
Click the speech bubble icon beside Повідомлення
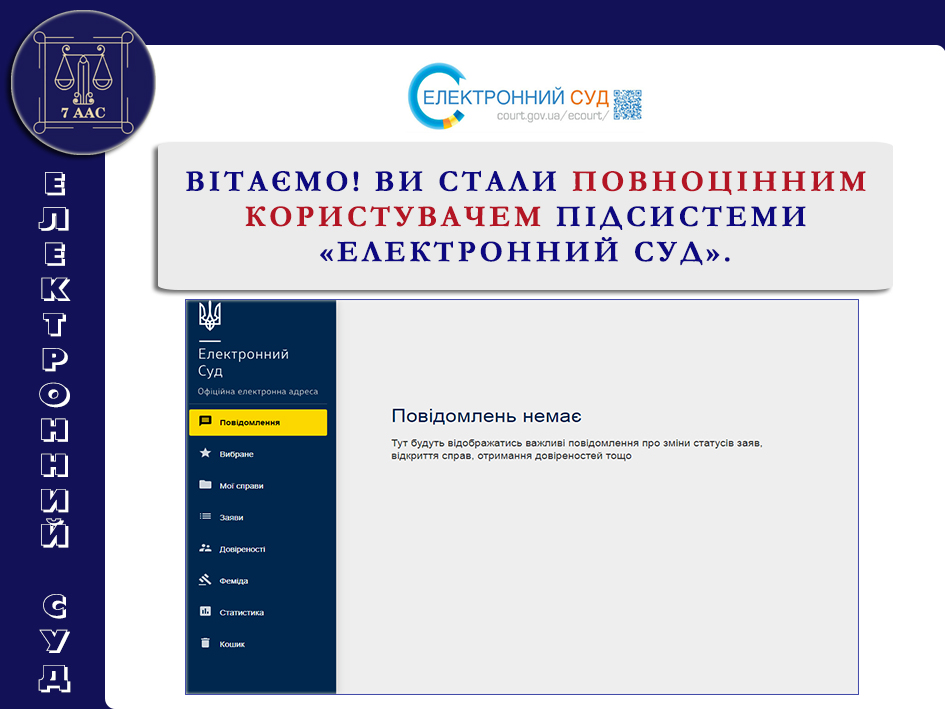205,422
